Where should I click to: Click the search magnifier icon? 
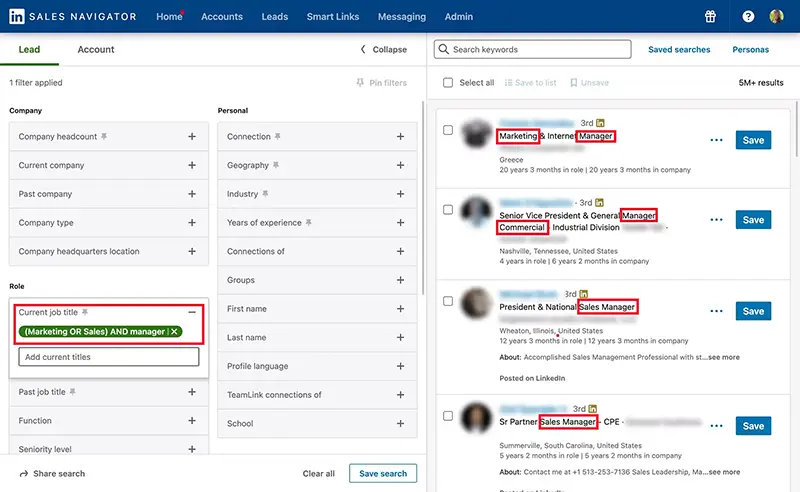click(x=443, y=50)
